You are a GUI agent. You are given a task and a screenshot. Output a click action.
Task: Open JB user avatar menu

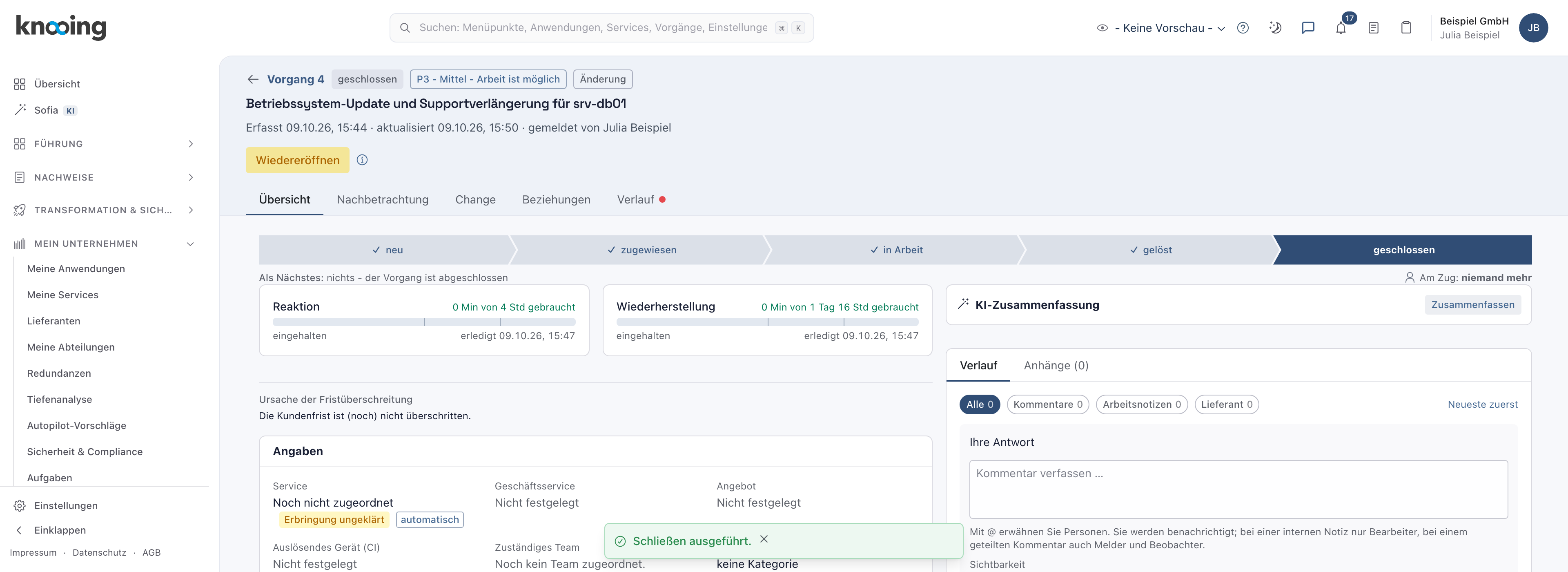pyautogui.click(x=1533, y=28)
